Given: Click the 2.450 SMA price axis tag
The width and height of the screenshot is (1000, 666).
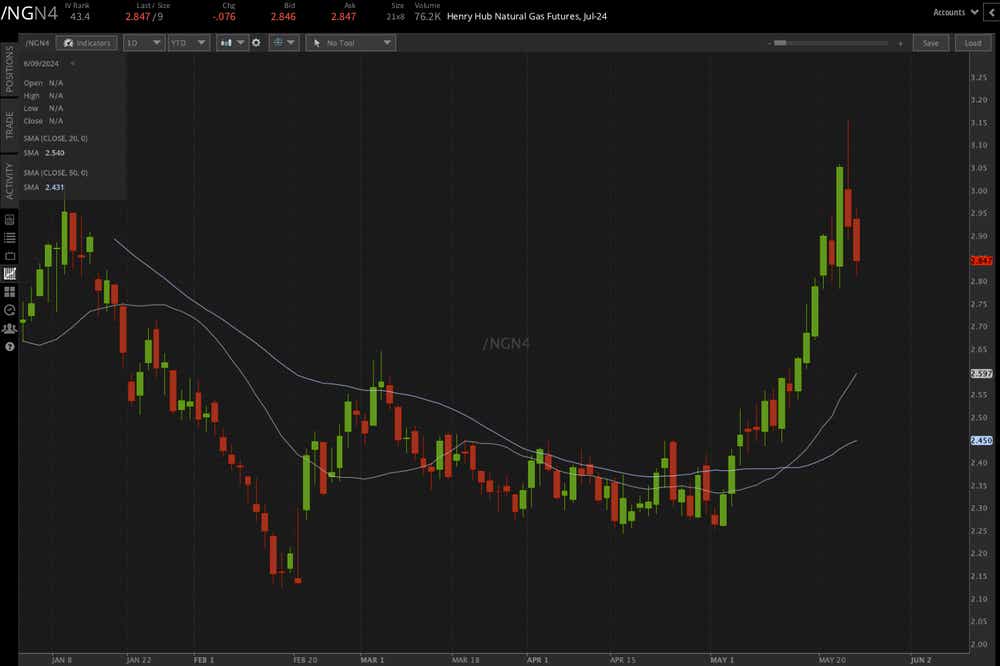Looking at the screenshot, I should [981, 440].
